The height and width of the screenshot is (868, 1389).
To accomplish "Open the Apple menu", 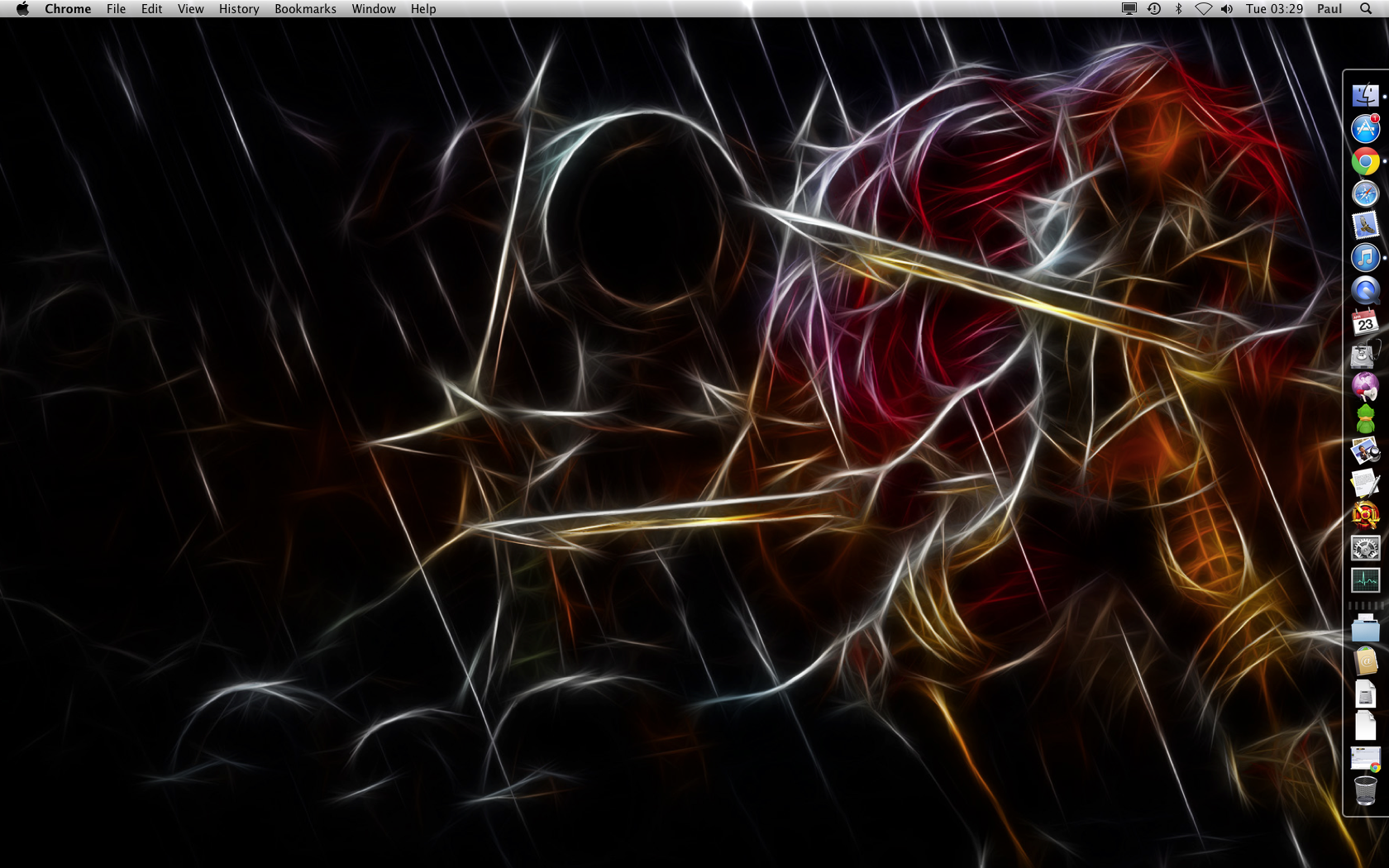I will click(22, 8).
